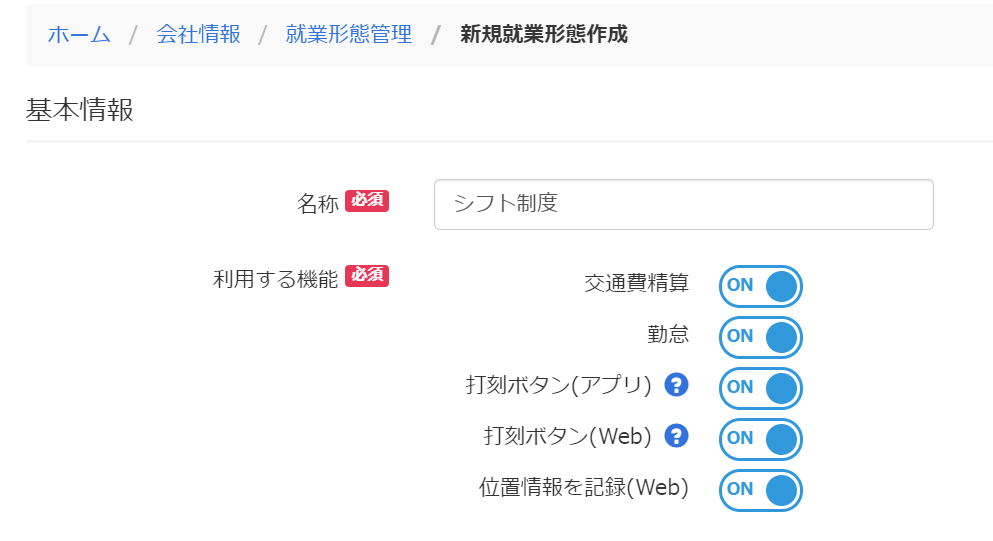
Task: Disable the 勤怠 switch
Action: 761,337
